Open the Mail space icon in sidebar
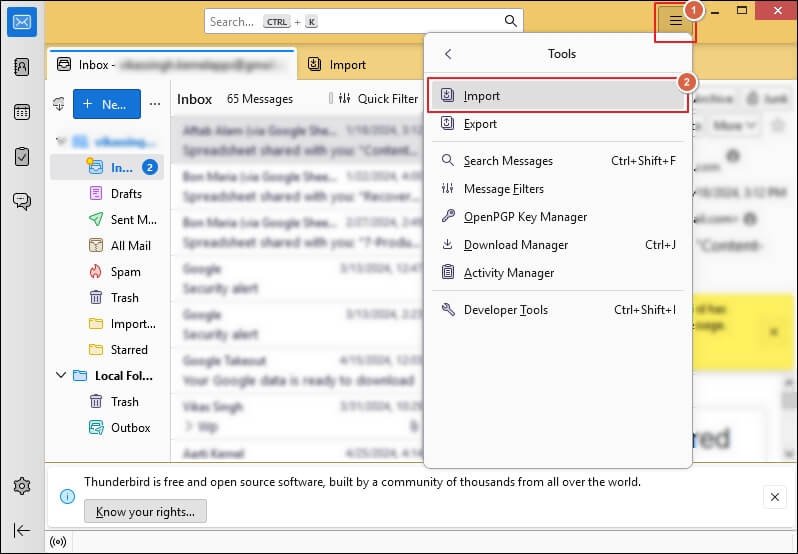Screen dimensions: 798x554 pyautogui.click(x=22, y=22)
